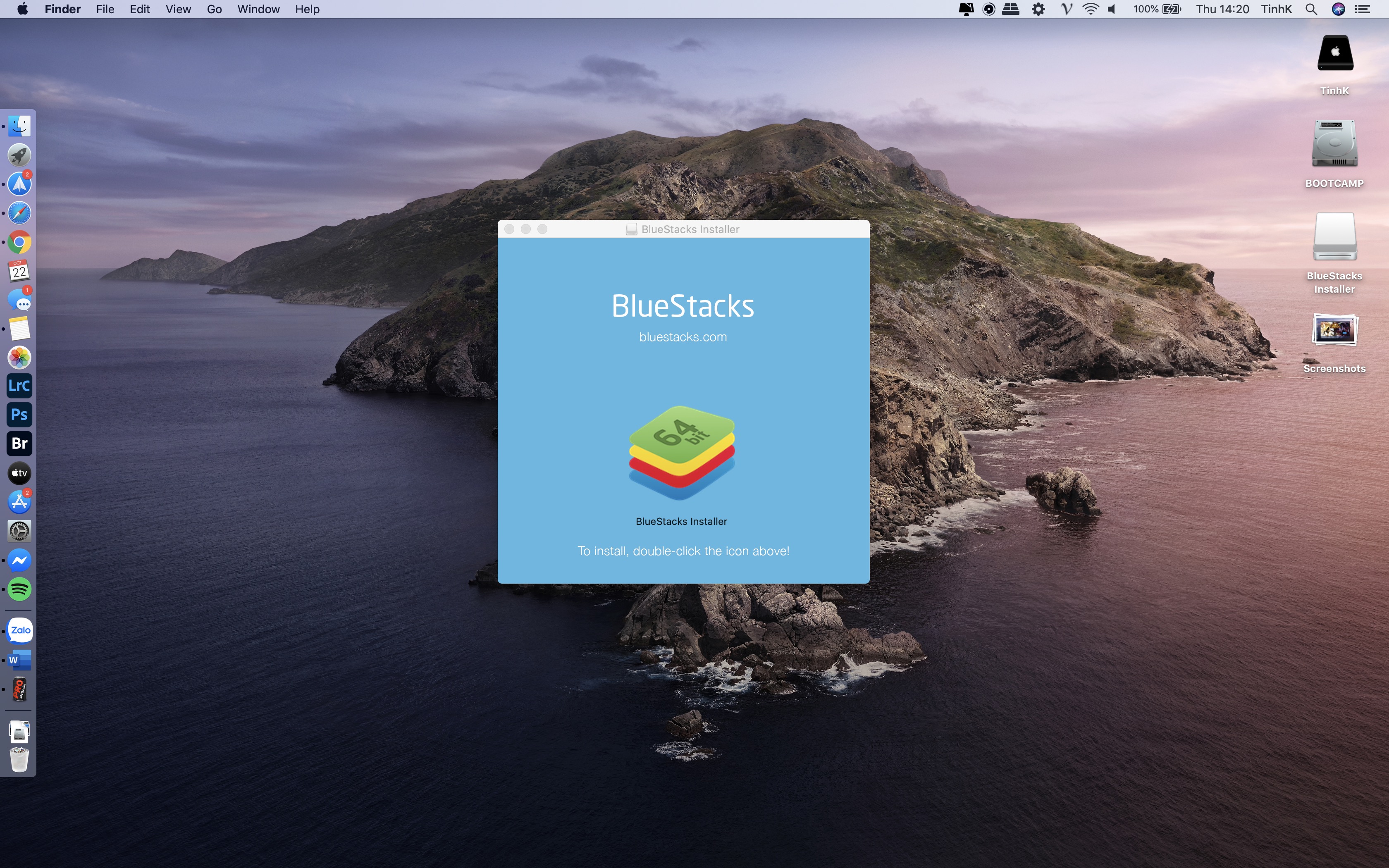Open the Trash in the dock

point(19,760)
